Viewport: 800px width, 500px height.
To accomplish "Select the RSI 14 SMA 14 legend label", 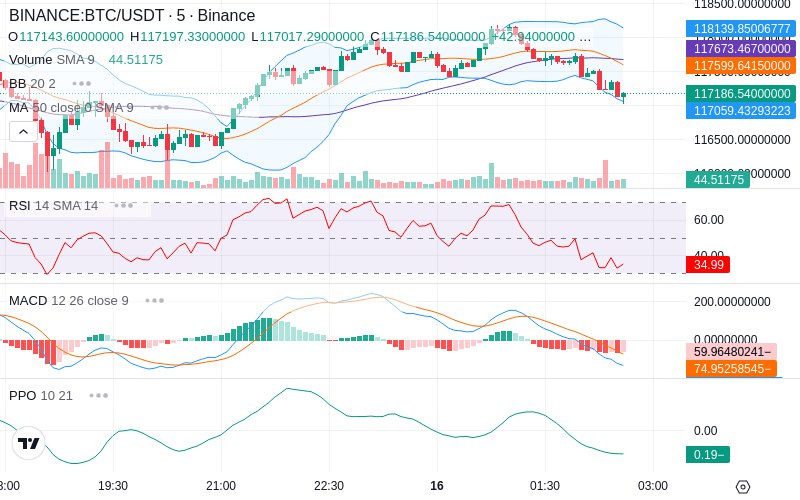I will (54, 206).
